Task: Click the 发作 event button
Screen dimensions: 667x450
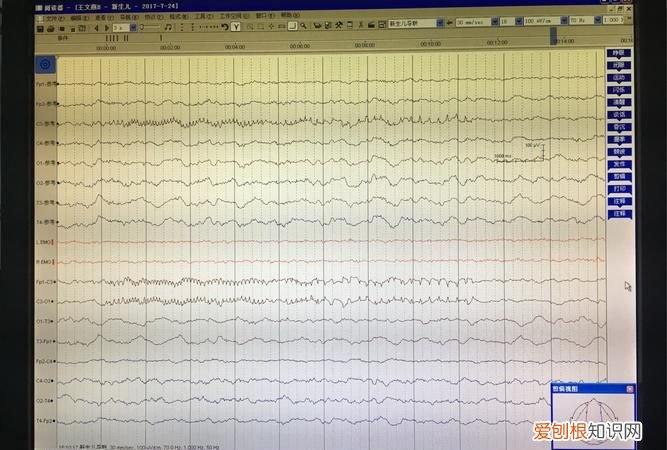Action: pyautogui.click(x=620, y=163)
